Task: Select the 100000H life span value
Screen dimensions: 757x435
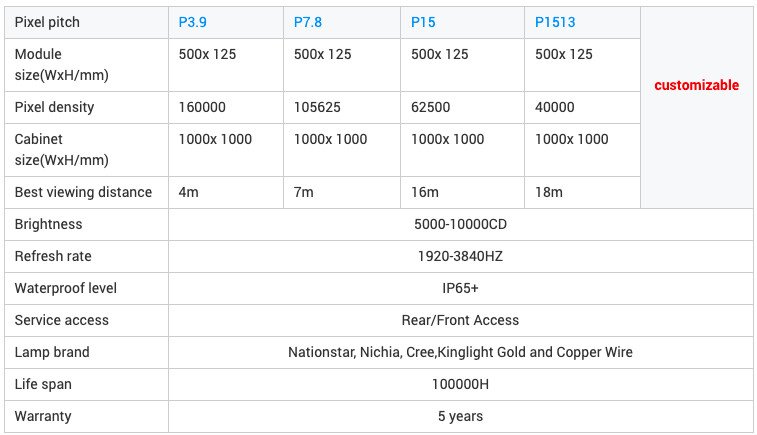Action: 460,384
